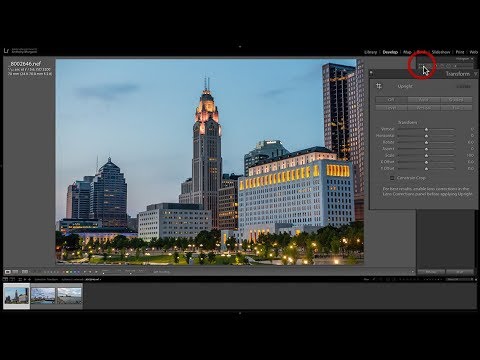Click the Lr identity plate logo

(x=6, y=51)
